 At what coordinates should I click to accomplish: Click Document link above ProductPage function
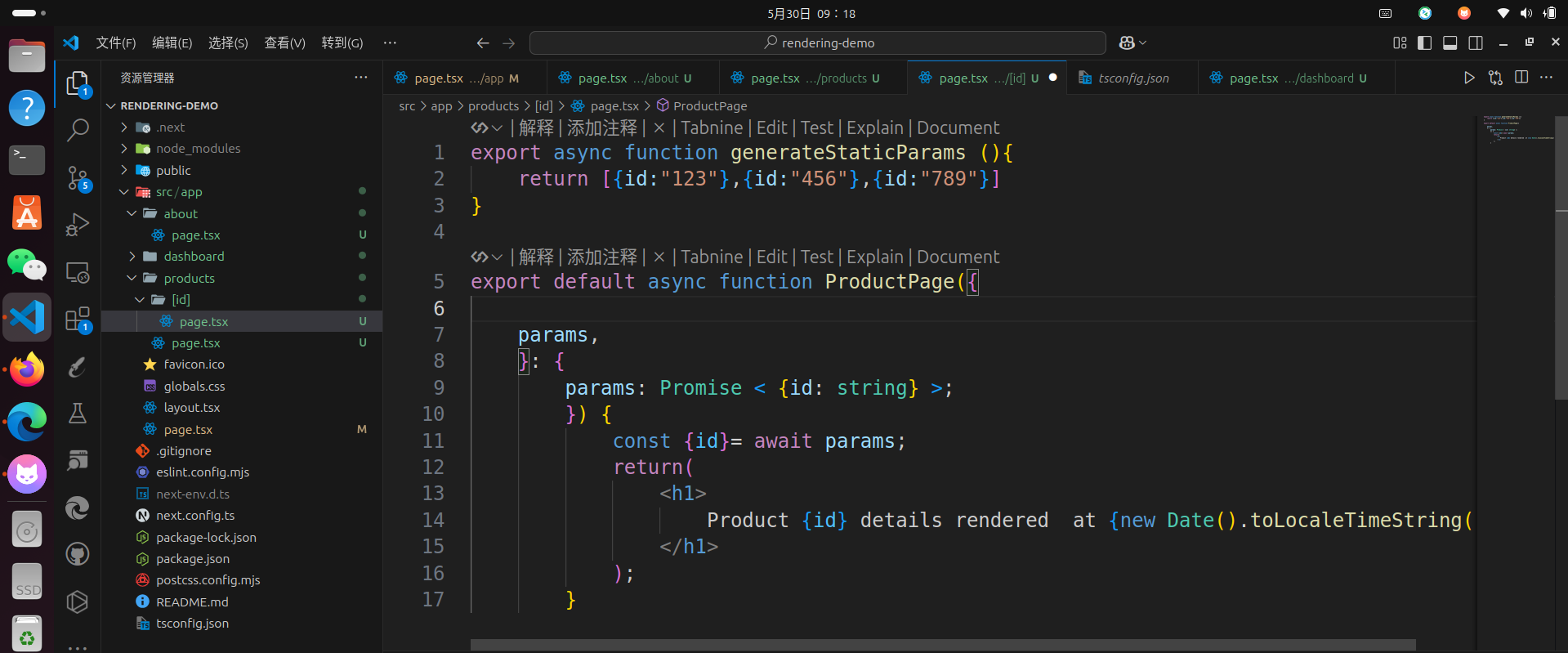tap(958, 257)
